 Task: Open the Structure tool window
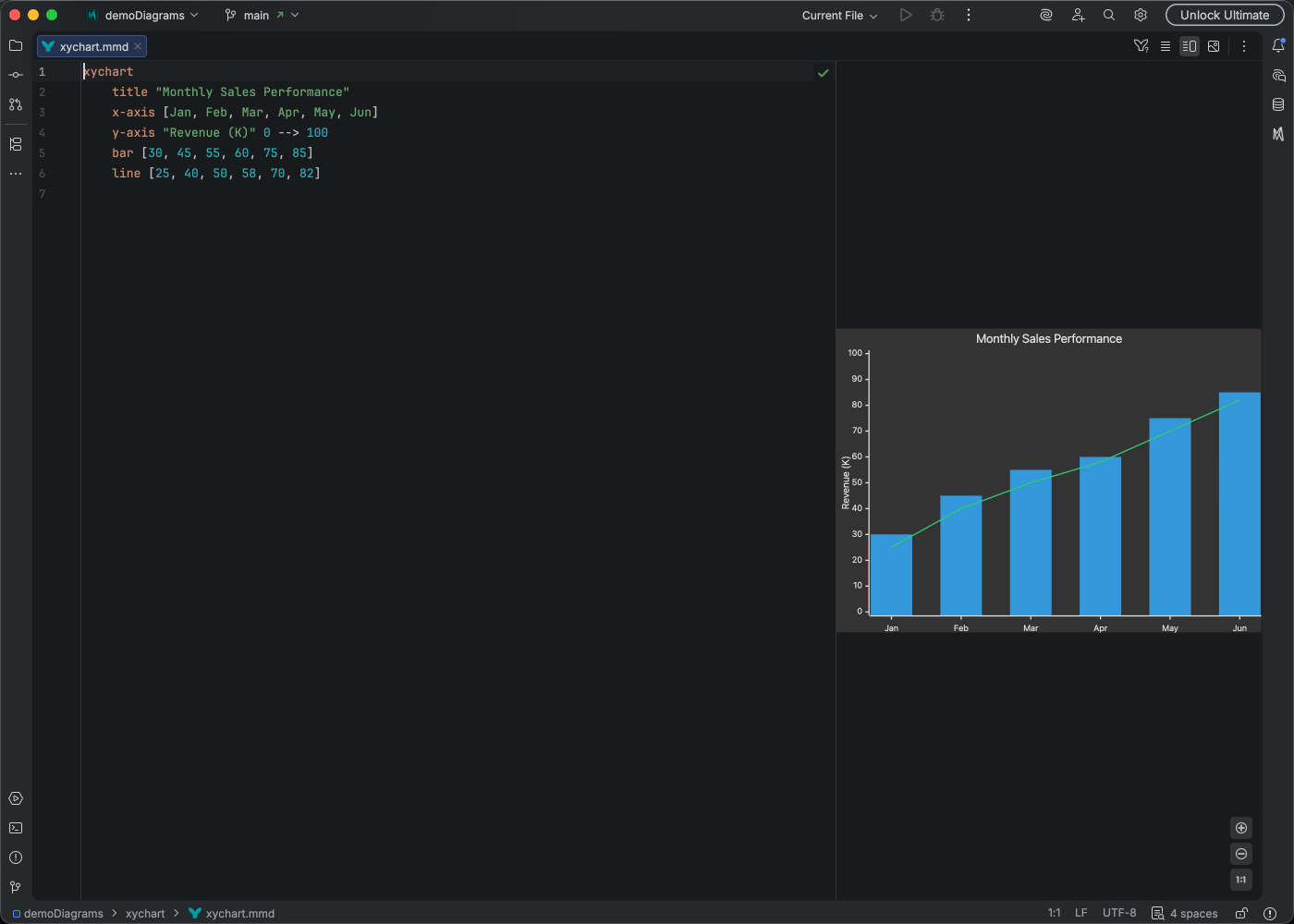click(x=16, y=143)
